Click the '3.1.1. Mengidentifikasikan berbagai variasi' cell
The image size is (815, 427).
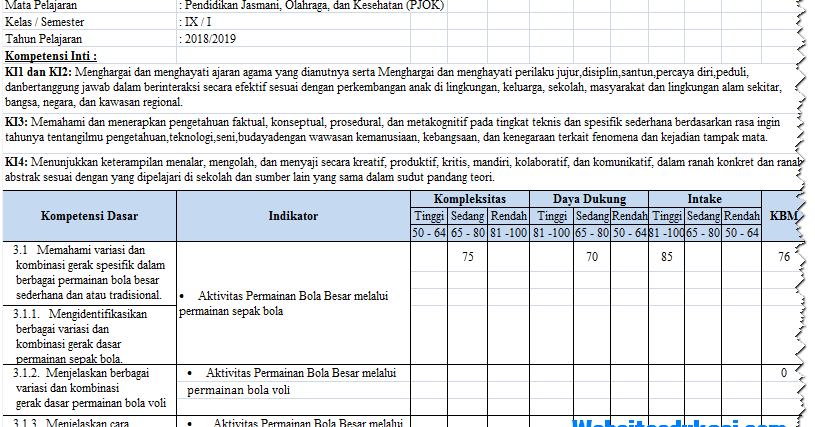(89, 335)
